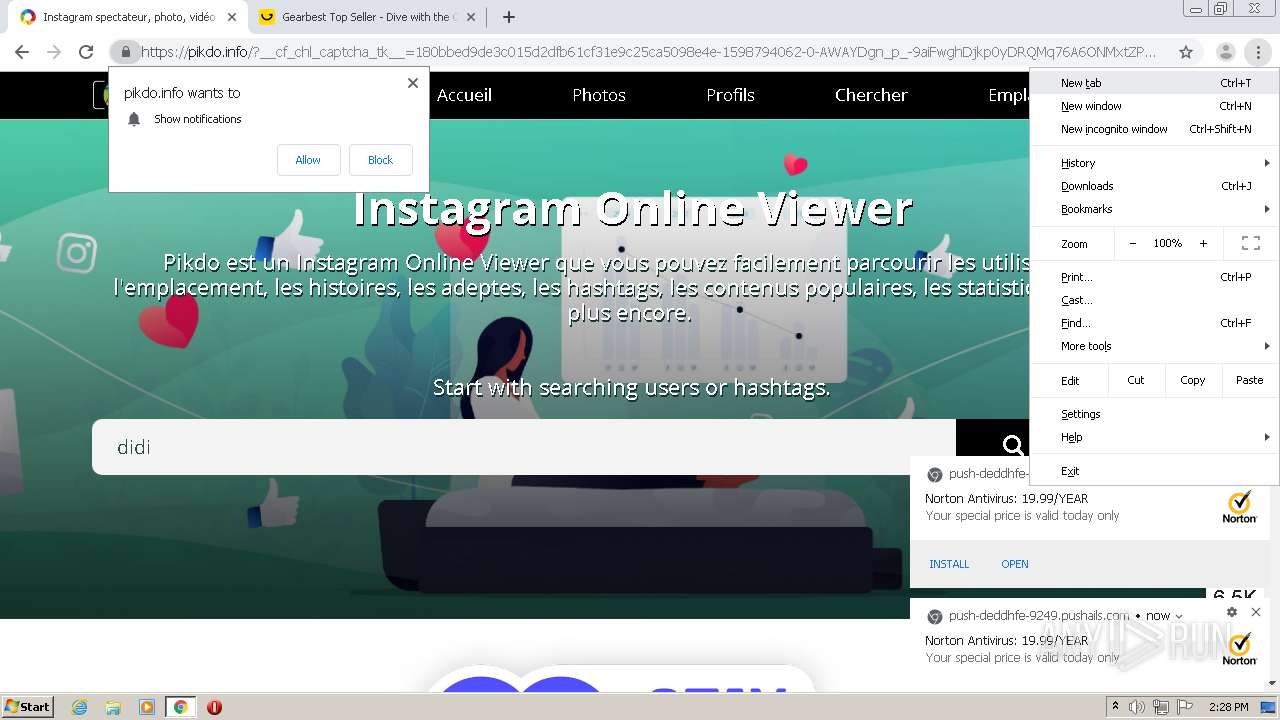This screenshot has width=1280, height=720.
Task: Open Chercher navigation link
Action: [871, 95]
